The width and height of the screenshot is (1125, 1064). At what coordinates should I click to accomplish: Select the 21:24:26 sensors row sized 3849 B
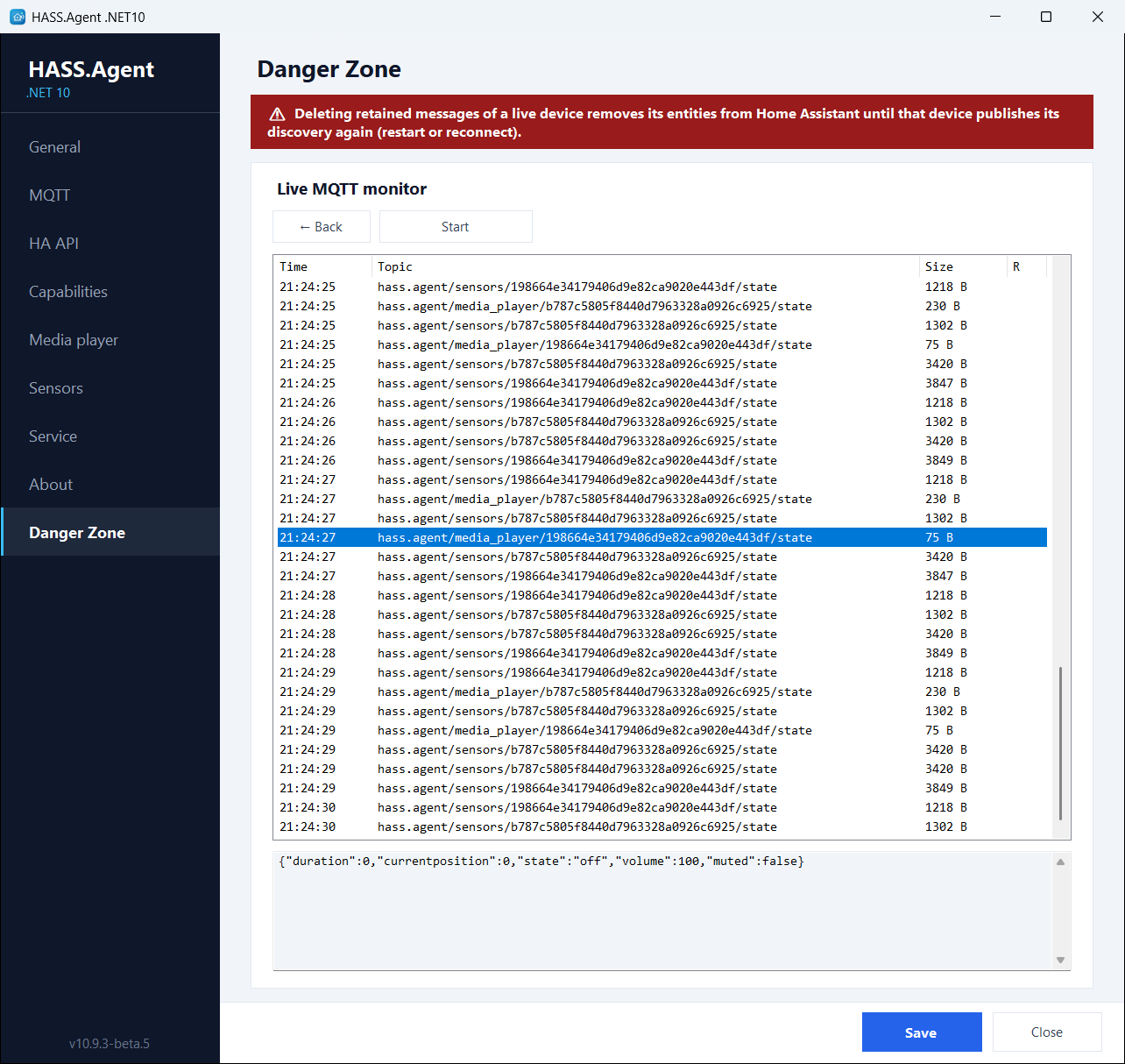coord(662,460)
